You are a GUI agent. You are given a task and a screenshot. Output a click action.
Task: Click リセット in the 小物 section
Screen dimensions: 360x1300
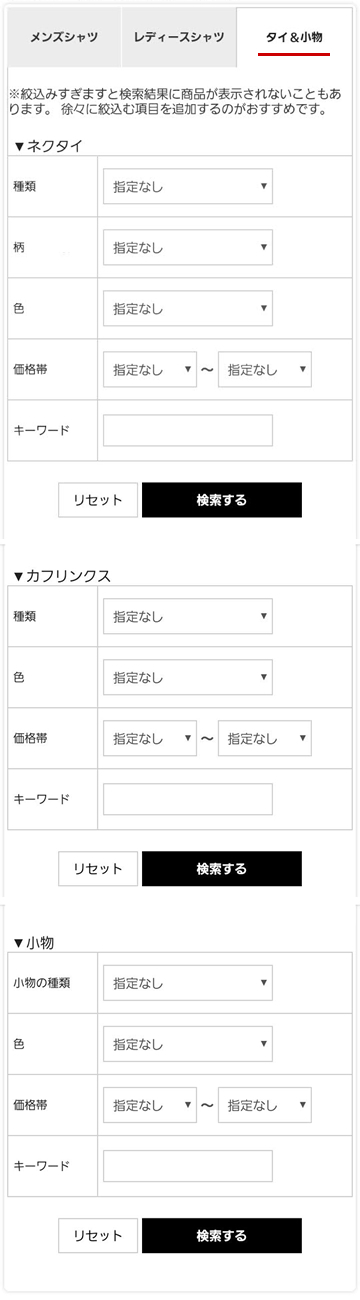click(x=98, y=1235)
